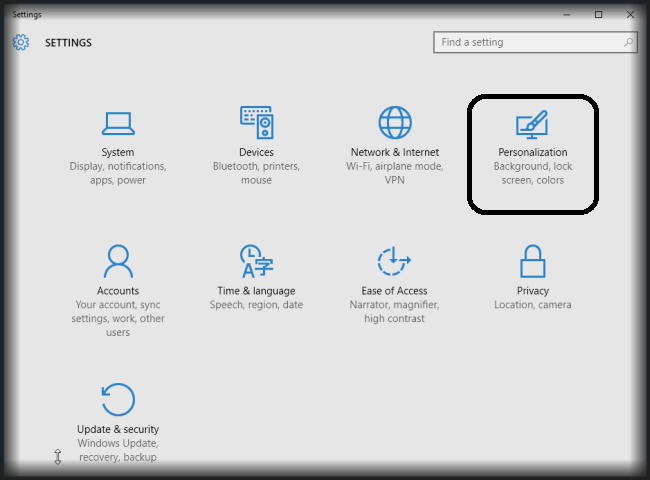Click the Time & language title label
The height and width of the screenshot is (480, 650).
pyautogui.click(x=257, y=291)
